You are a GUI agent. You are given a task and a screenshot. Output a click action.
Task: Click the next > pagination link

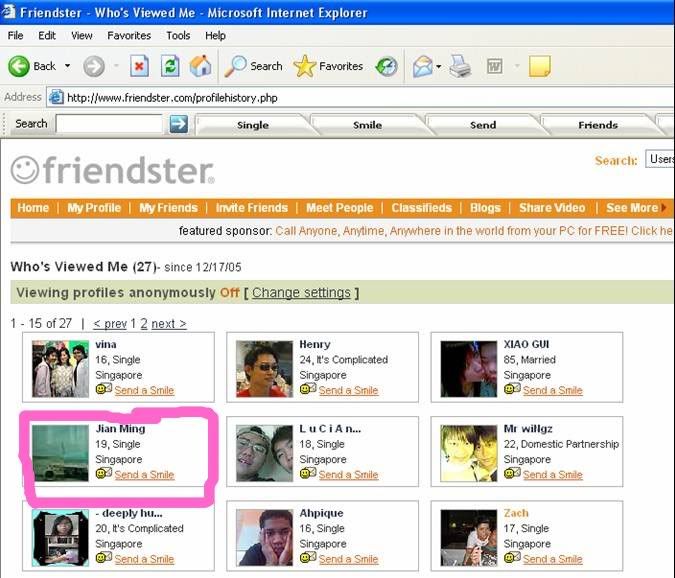[x=169, y=323]
